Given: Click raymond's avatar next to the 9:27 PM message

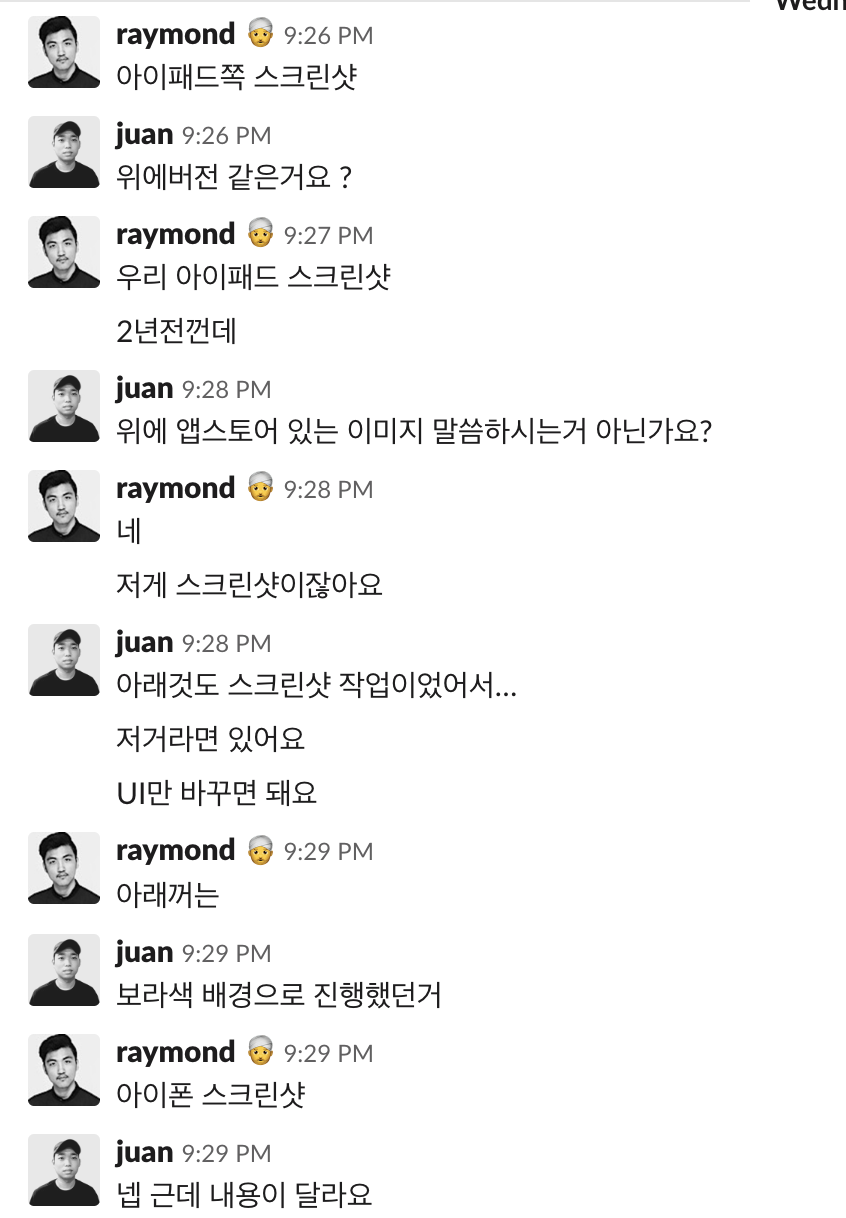Looking at the screenshot, I should click(x=63, y=252).
